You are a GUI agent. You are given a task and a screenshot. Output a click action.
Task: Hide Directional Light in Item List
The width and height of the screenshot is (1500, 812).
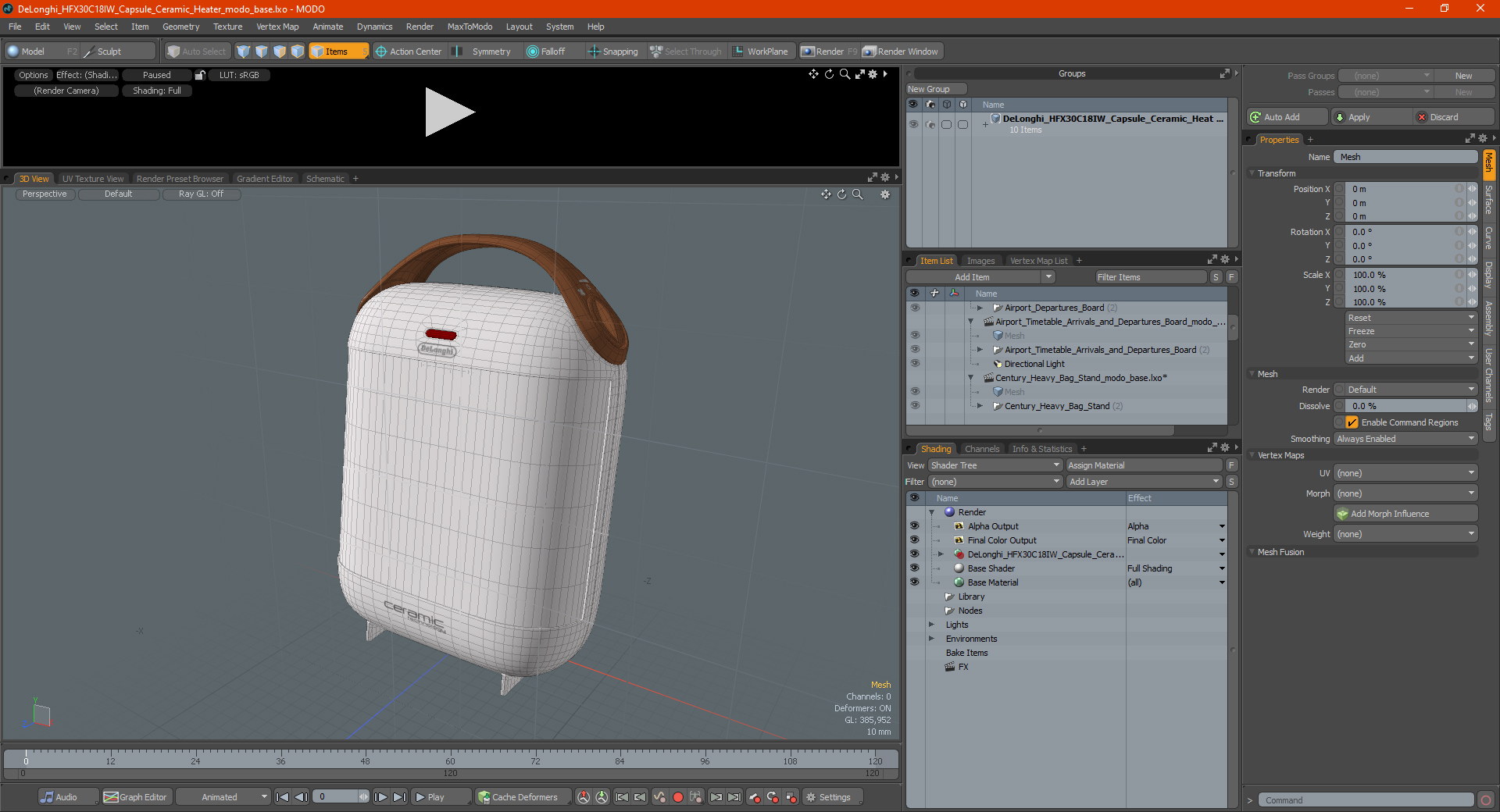pos(915,364)
